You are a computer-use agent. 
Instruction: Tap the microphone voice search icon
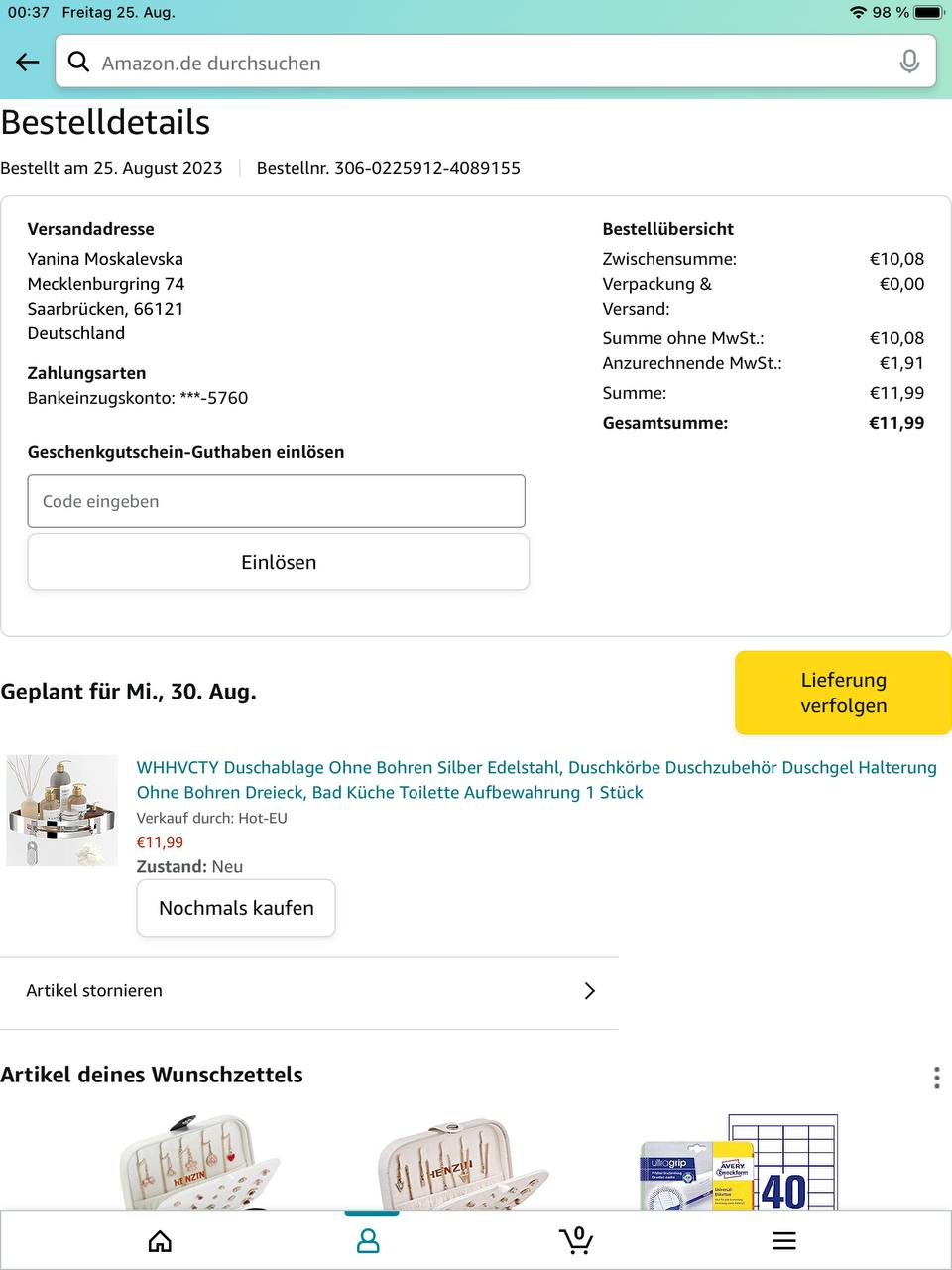[908, 63]
